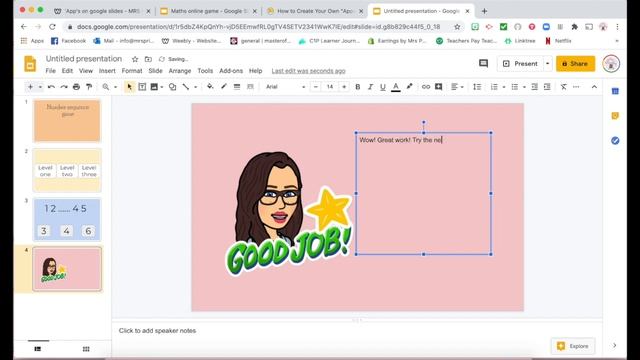Open the Arrange menu
Image resolution: width=640 pixels, height=360 pixels.
pos(180,71)
